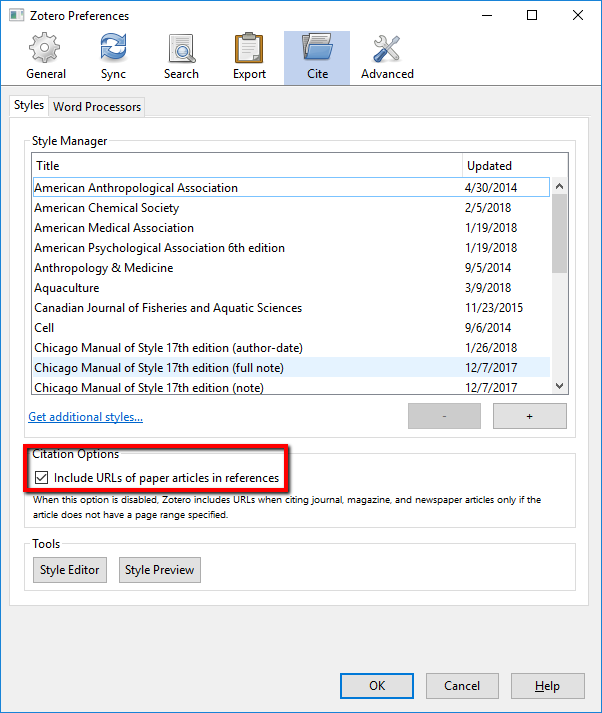
Task: Click the 11/23/2015 updated date
Action: (494, 308)
